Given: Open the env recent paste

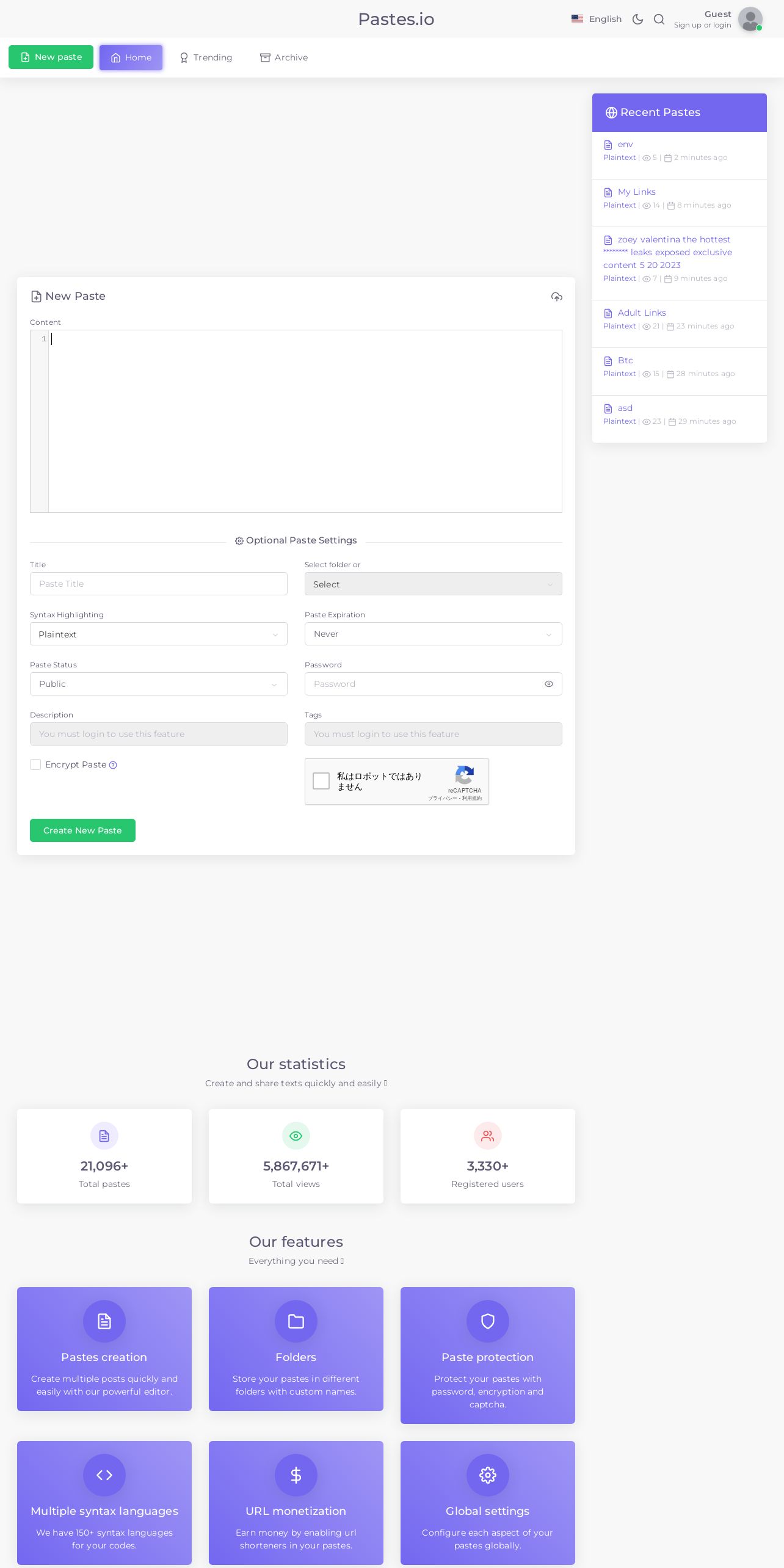Looking at the screenshot, I should [x=625, y=144].
